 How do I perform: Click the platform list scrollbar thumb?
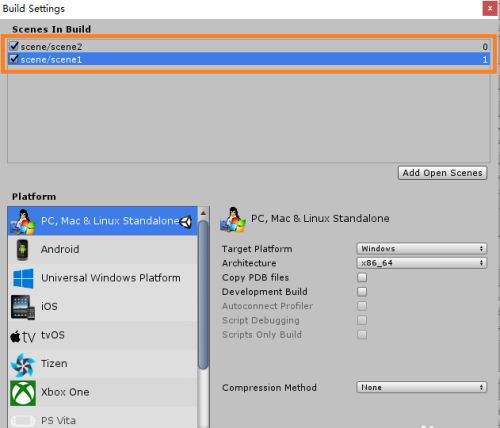click(x=203, y=295)
